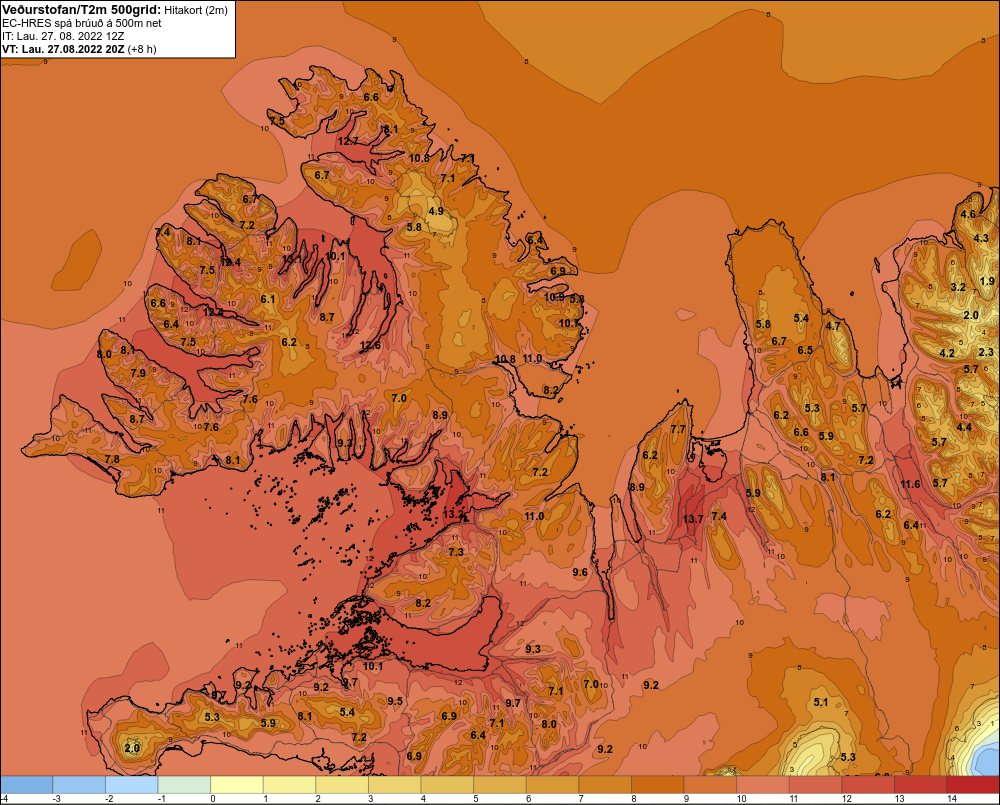Click the 4.2 temperature value
Image resolution: width=1000 pixels, height=805 pixels.
click(x=947, y=353)
